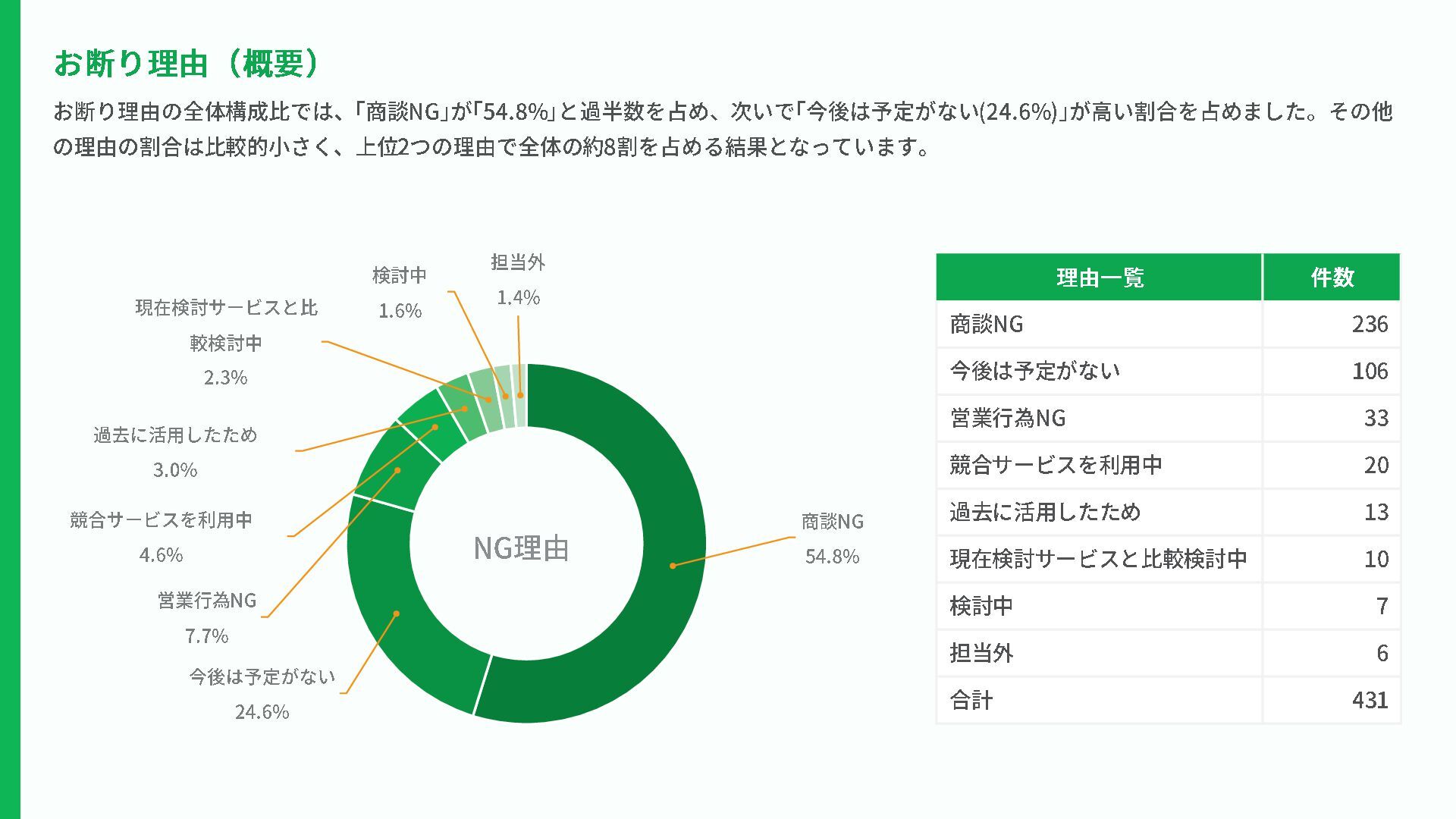Click the 件数 column header

[x=1332, y=278]
